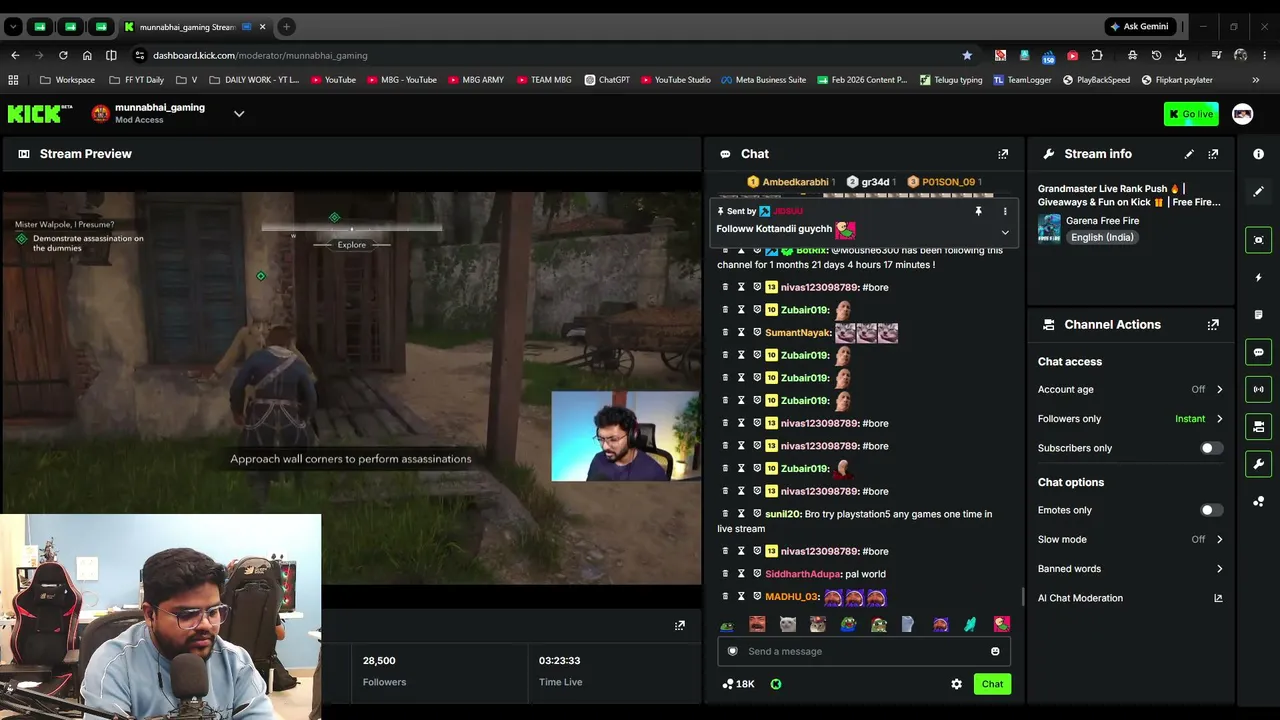This screenshot has height=720, width=1280.
Task: Reload the browser page
Action: [63, 55]
